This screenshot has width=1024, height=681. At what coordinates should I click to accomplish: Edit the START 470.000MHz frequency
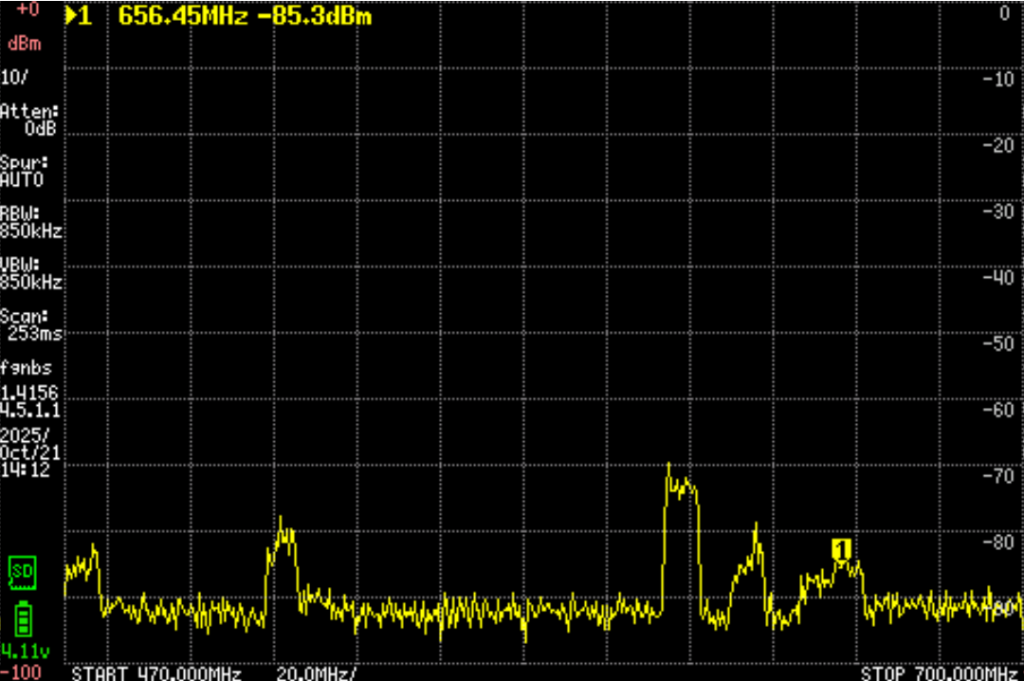pyautogui.click(x=156, y=673)
